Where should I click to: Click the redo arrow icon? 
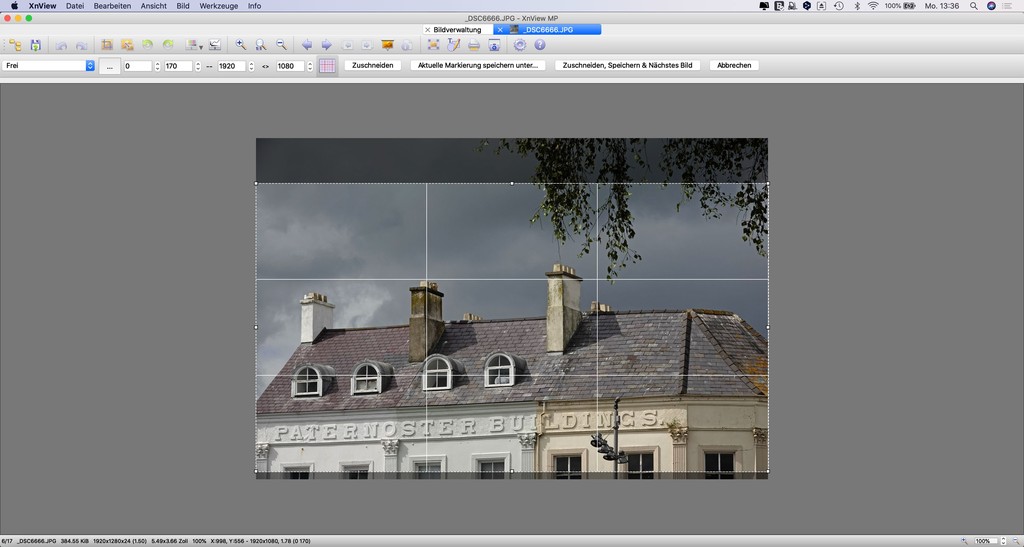click(x=82, y=45)
